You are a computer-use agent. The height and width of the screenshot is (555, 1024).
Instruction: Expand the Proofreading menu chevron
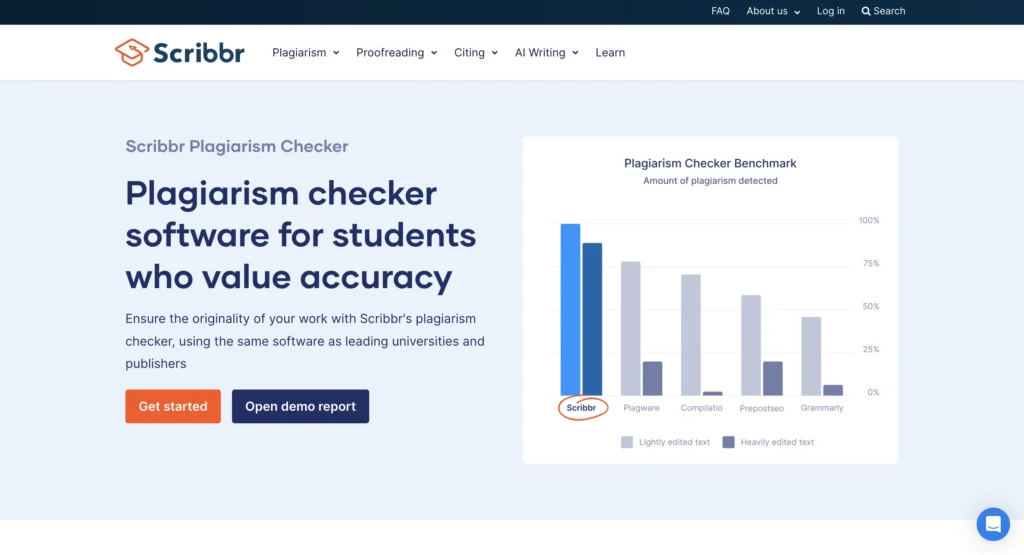coord(434,53)
